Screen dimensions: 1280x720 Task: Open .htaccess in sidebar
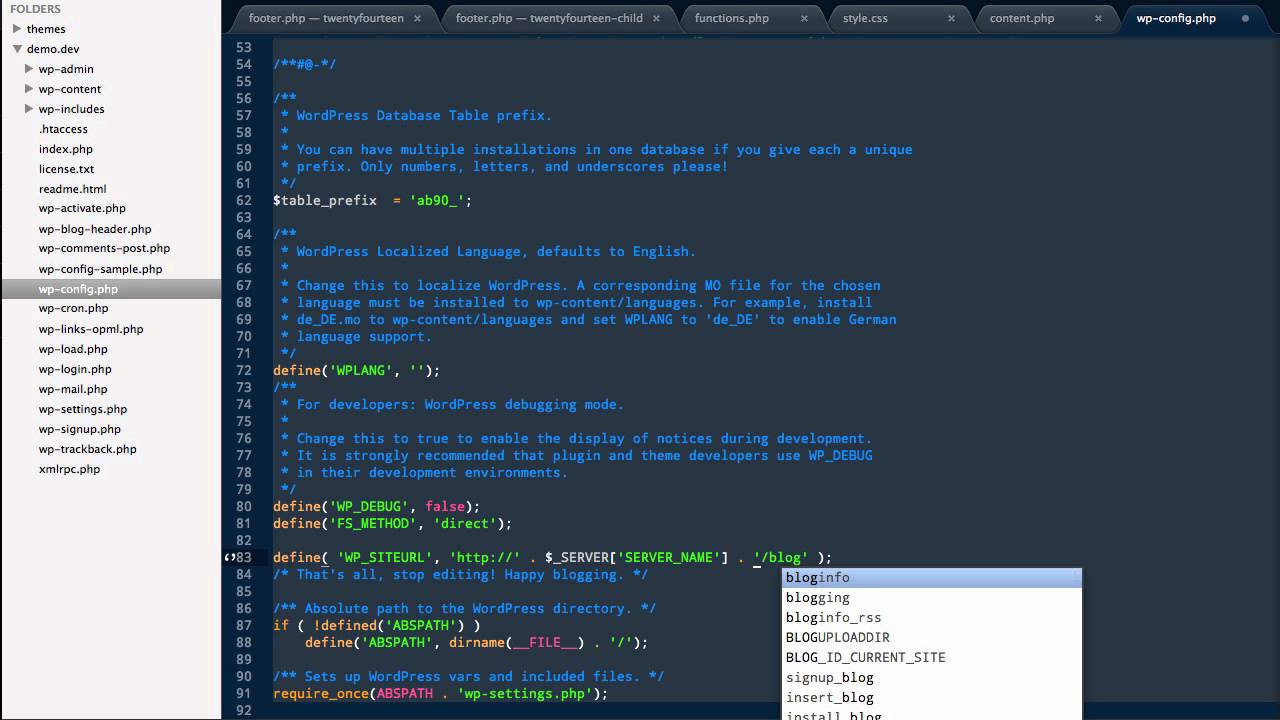point(63,129)
